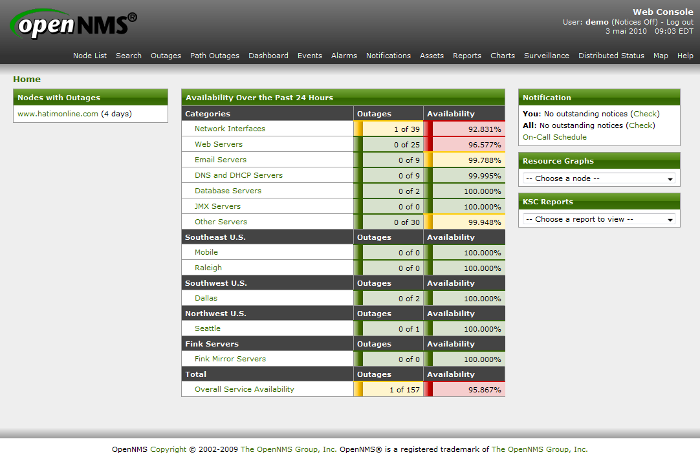Screen dimensions: 700x459
Task: Expand the Choose a node dropdown
Action: [600, 178]
